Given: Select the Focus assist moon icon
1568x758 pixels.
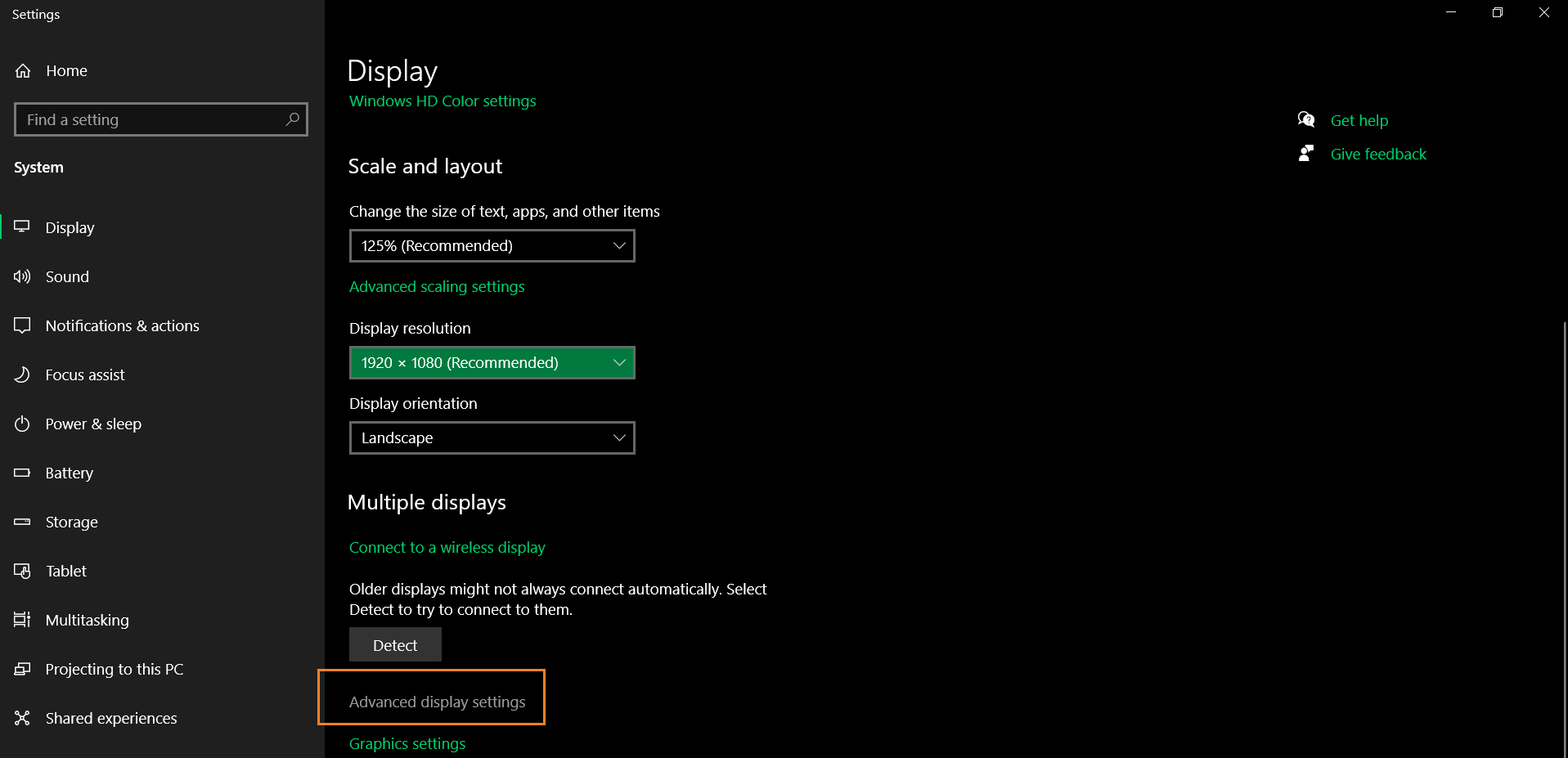Looking at the screenshot, I should pos(21,375).
